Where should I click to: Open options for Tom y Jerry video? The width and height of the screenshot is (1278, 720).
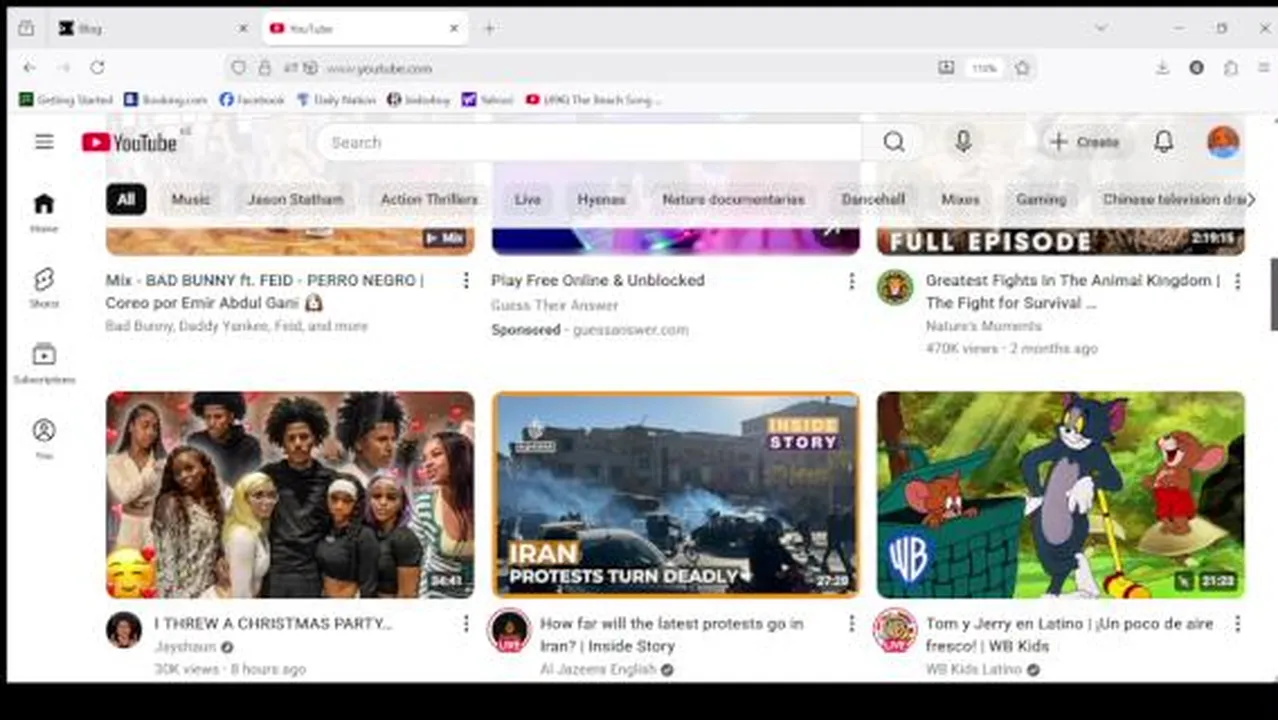coord(1237,624)
